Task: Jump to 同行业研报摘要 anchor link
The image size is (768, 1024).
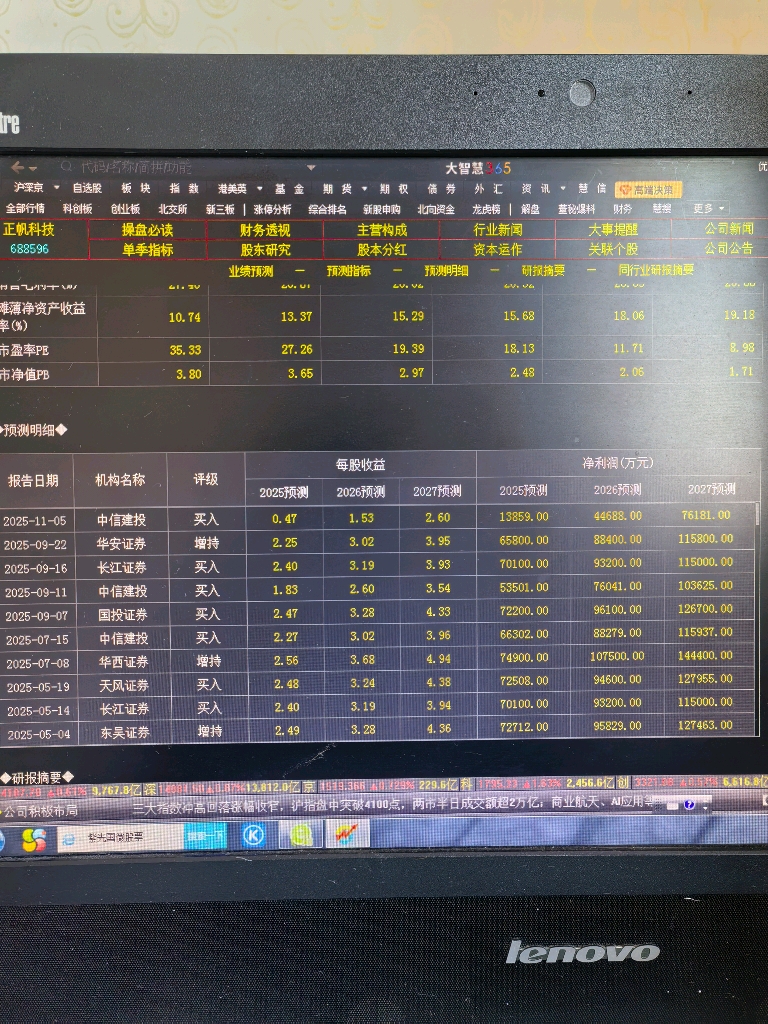Action: 656,270
